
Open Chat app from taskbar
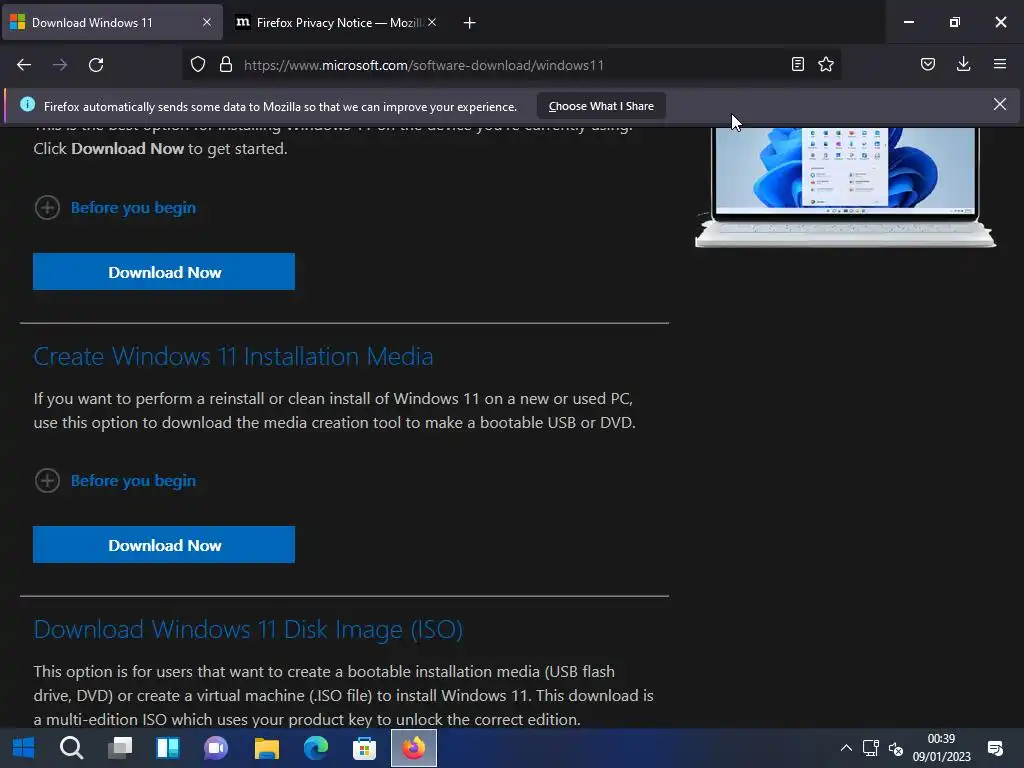[216, 748]
